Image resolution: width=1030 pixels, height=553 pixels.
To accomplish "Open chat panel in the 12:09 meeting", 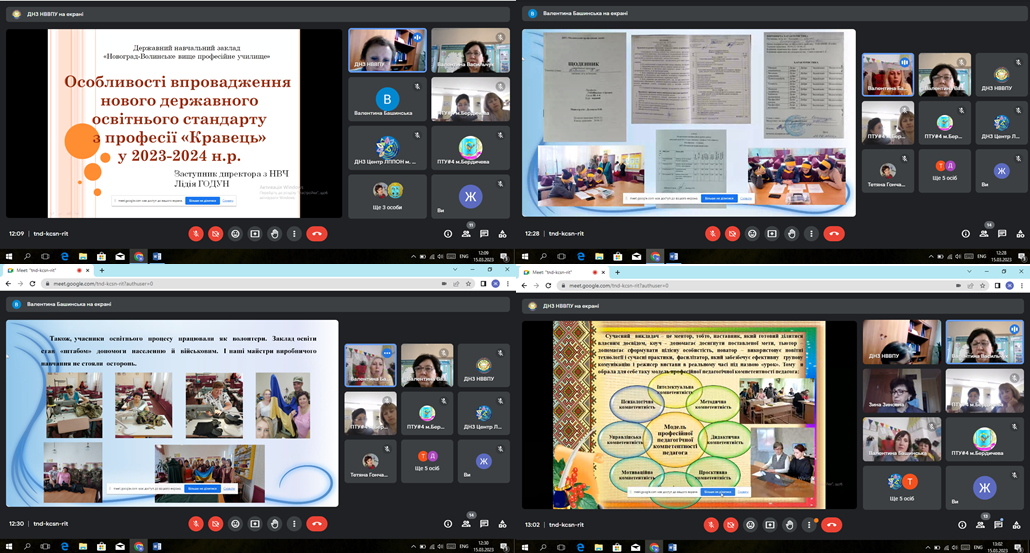I will tap(485, 233).
